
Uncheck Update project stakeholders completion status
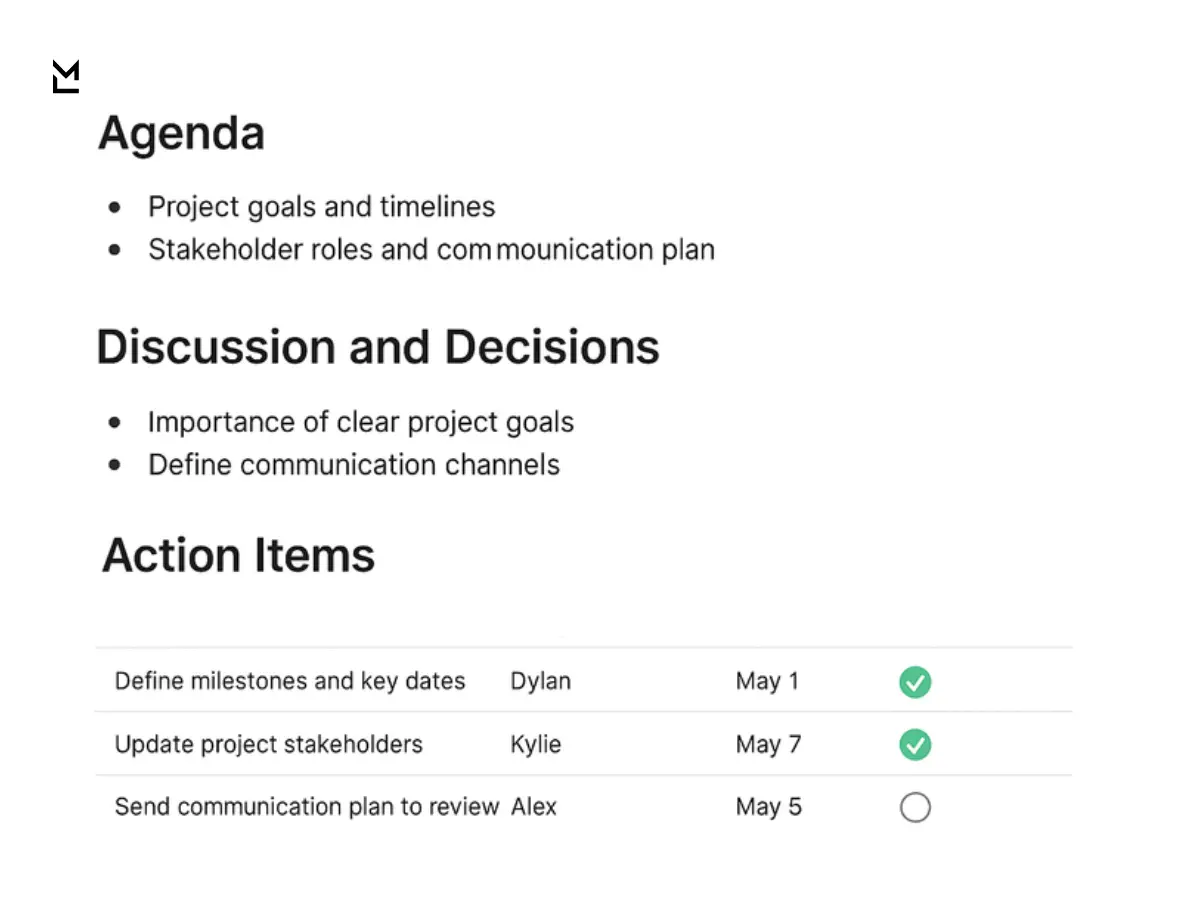click(x=915, y=744)
